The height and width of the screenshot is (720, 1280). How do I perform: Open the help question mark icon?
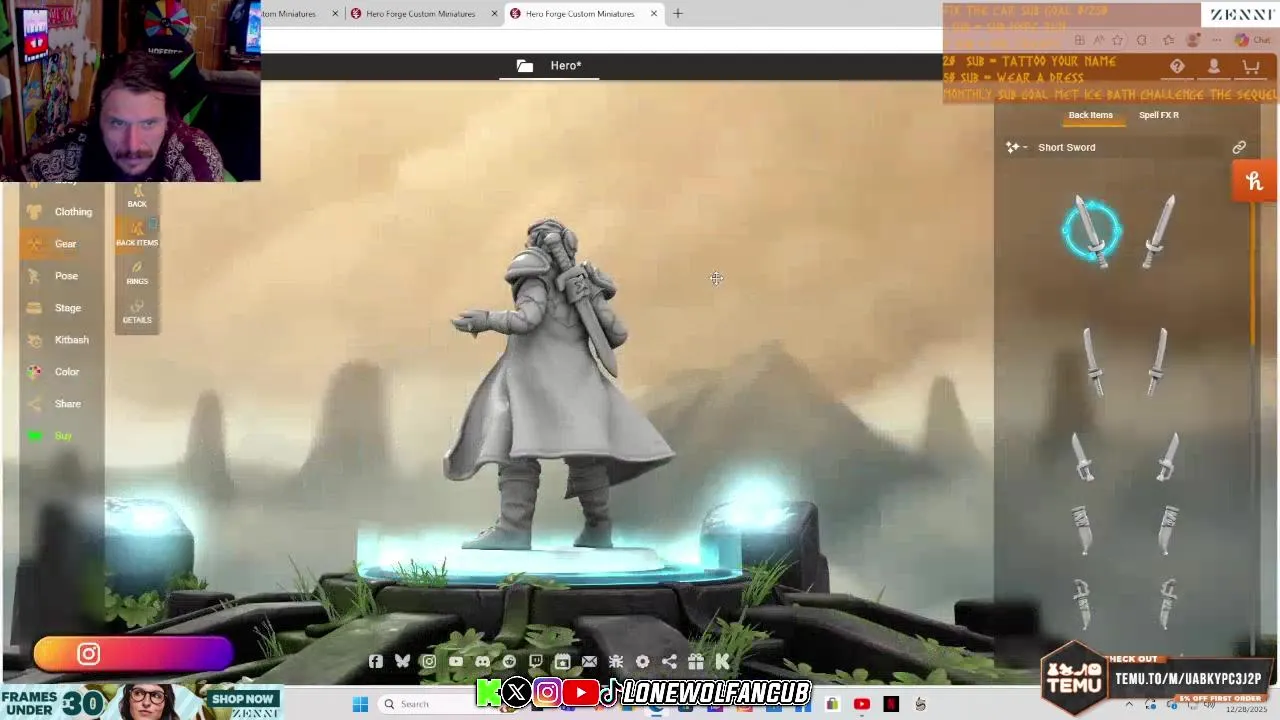[1177, 66]
